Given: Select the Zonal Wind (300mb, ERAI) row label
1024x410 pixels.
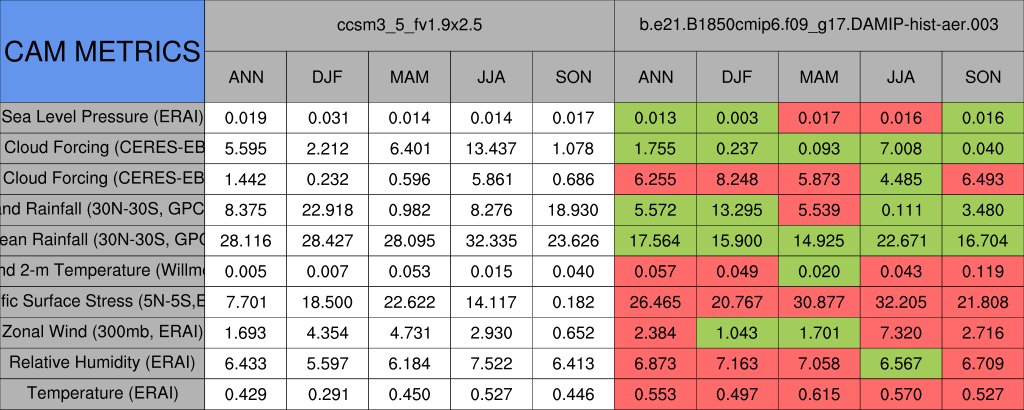Looking at the screenshot, I should tap(102, 332).
